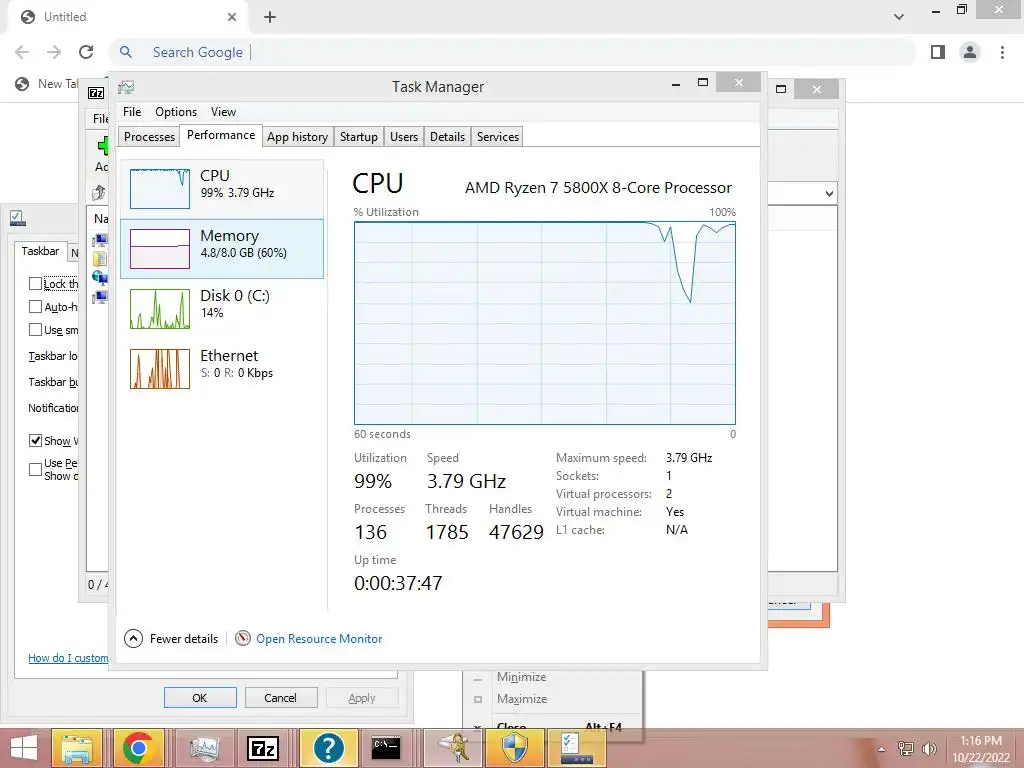Open Chrome from the taskbar
Image resolution: width=1024 pixels, height=768 pixels.
138,748
